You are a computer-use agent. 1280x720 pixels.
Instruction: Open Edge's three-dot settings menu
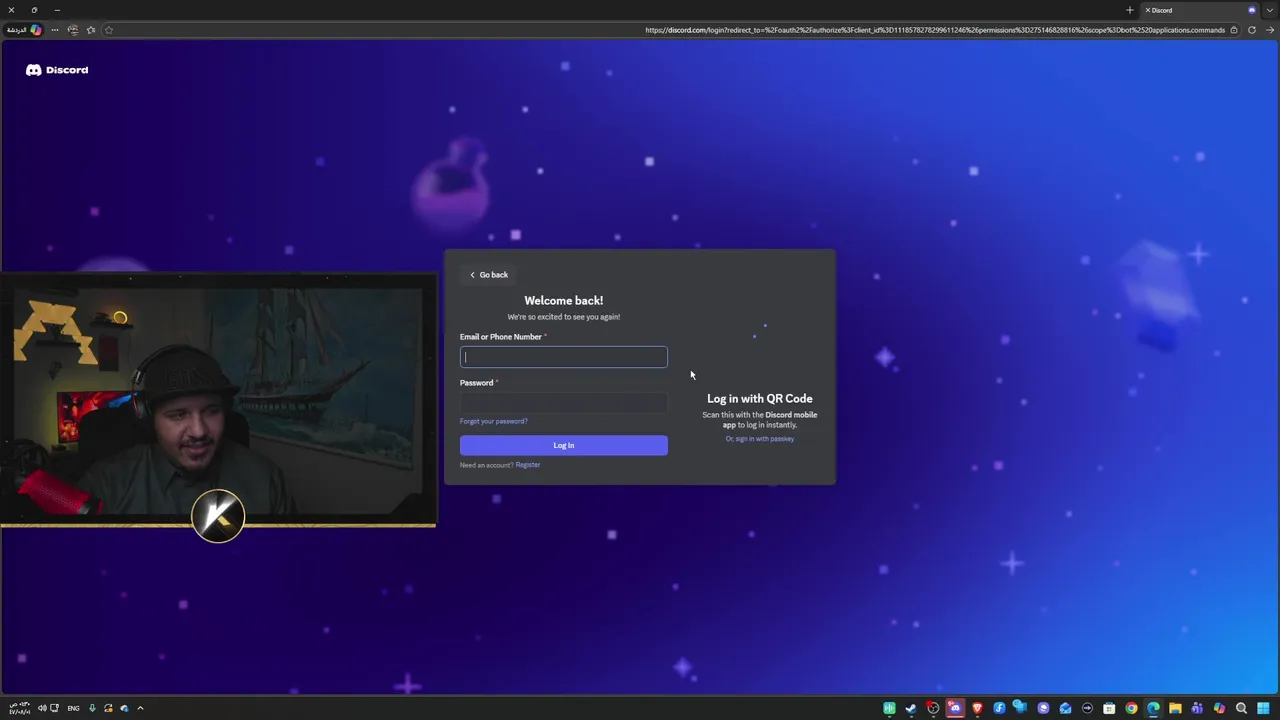(x=55, y=30)
